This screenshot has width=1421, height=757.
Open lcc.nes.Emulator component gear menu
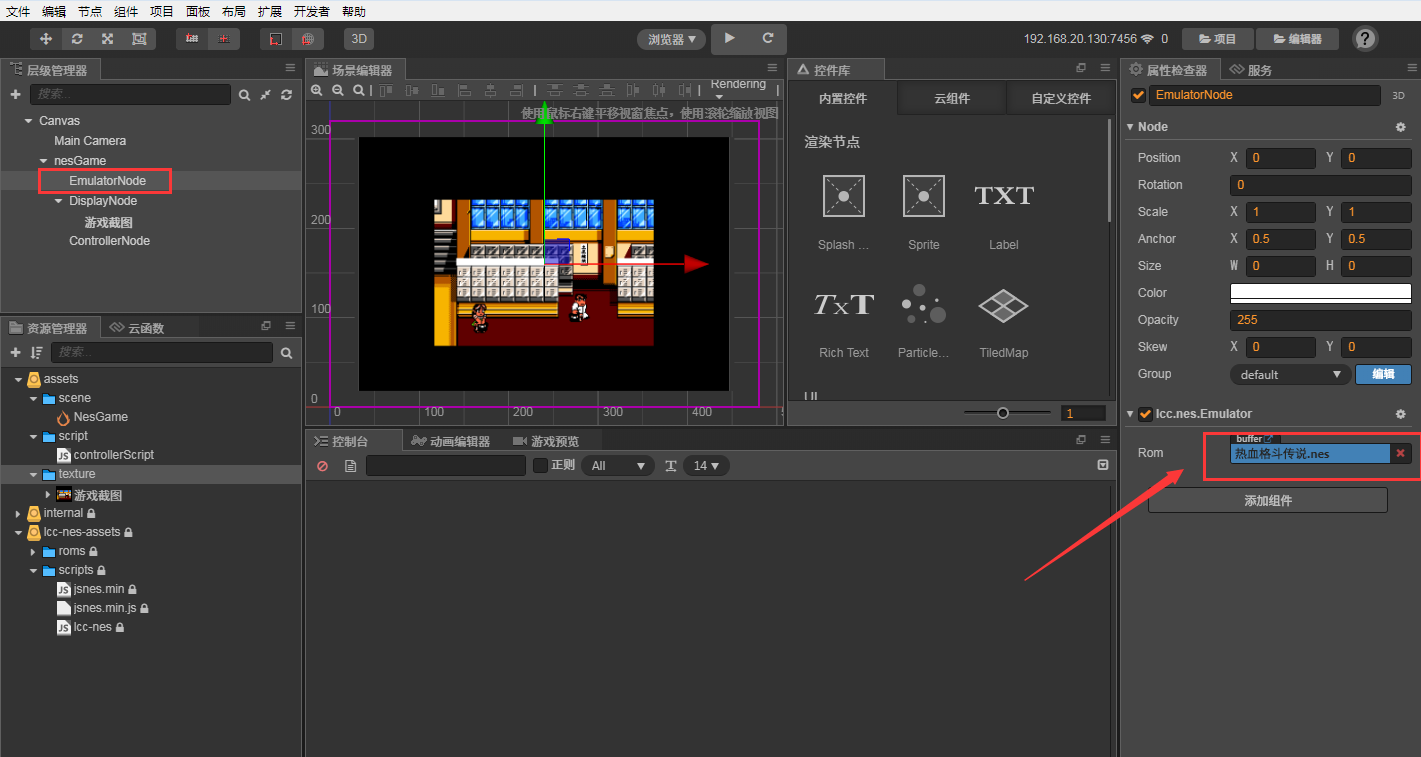[1400, 414]
